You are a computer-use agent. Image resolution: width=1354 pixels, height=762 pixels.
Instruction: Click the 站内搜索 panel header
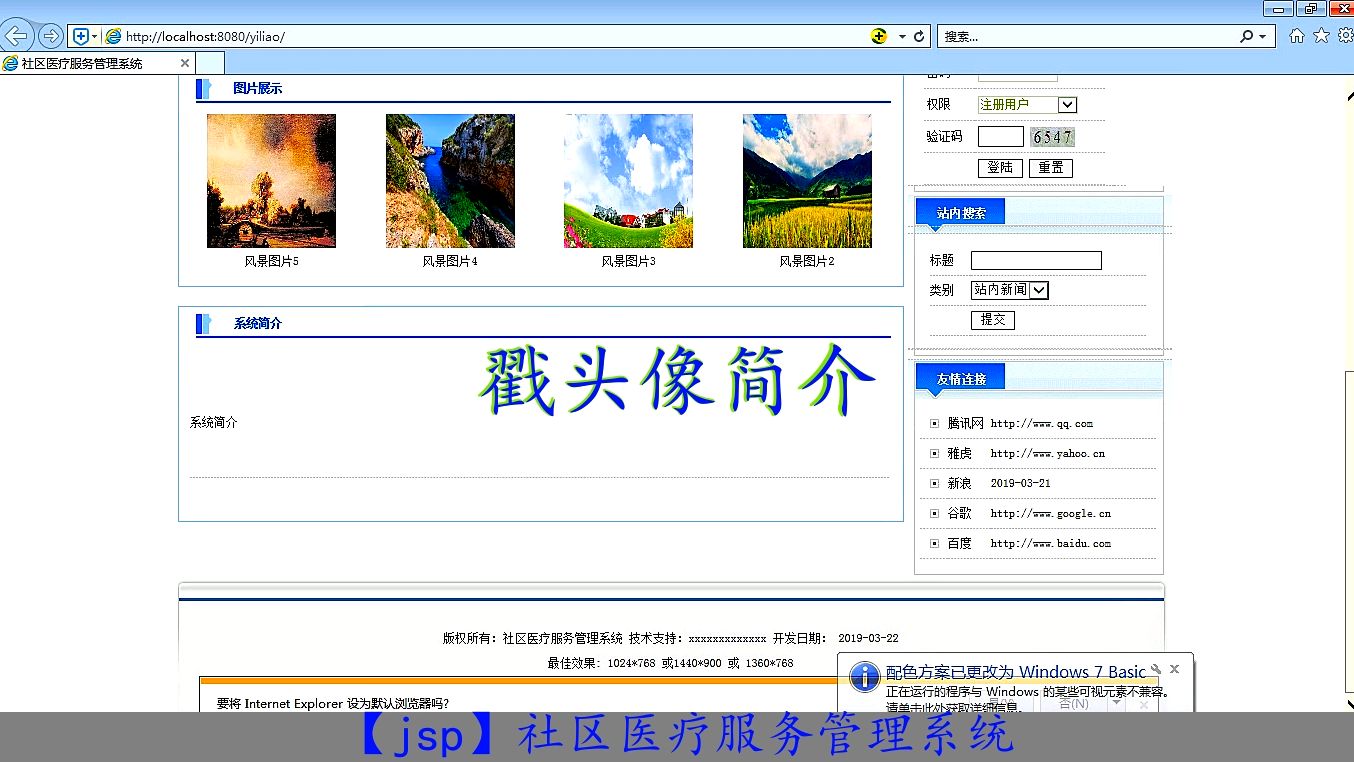tap(961, 214)
